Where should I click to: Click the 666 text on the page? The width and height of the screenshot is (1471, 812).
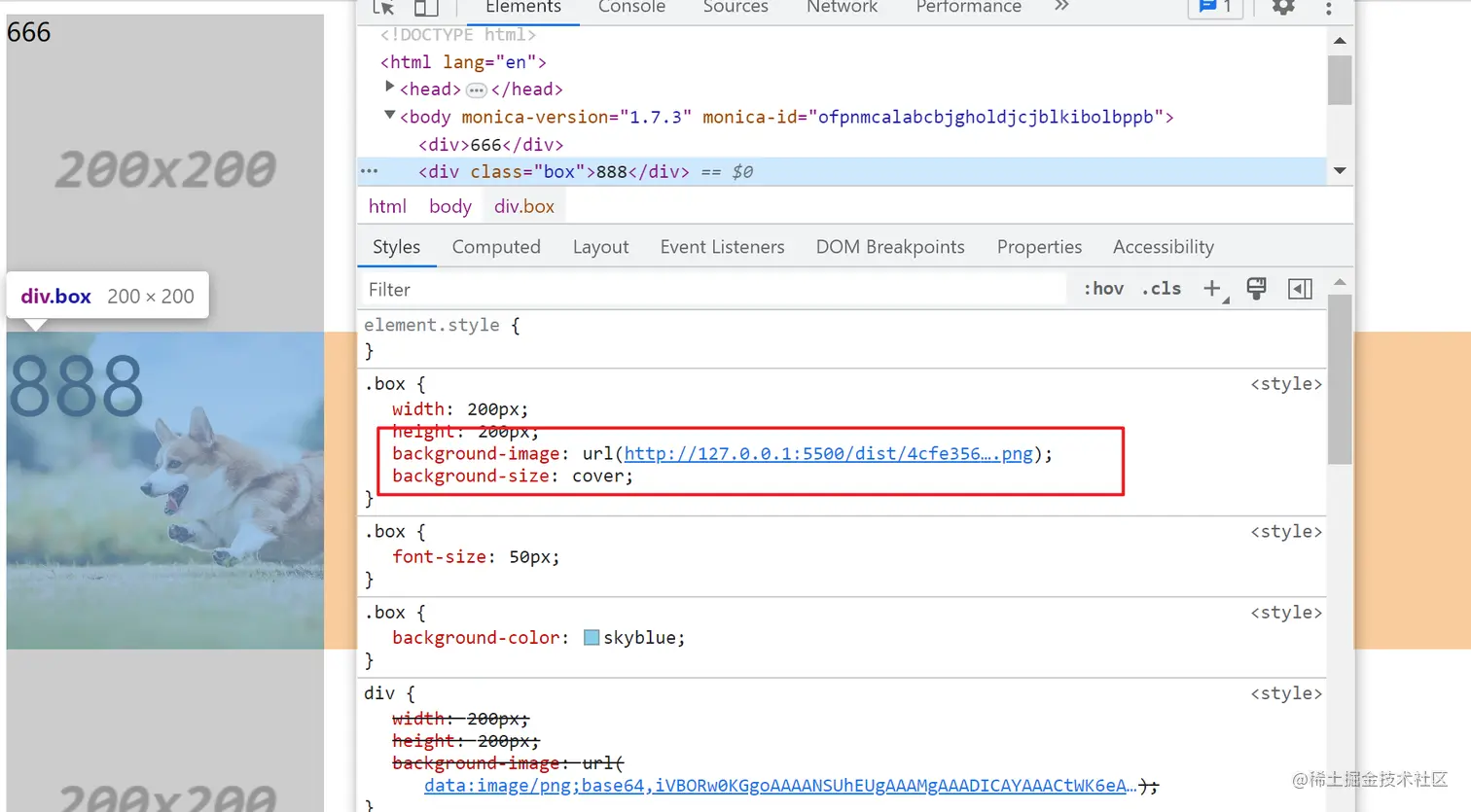tap(29, 32)
